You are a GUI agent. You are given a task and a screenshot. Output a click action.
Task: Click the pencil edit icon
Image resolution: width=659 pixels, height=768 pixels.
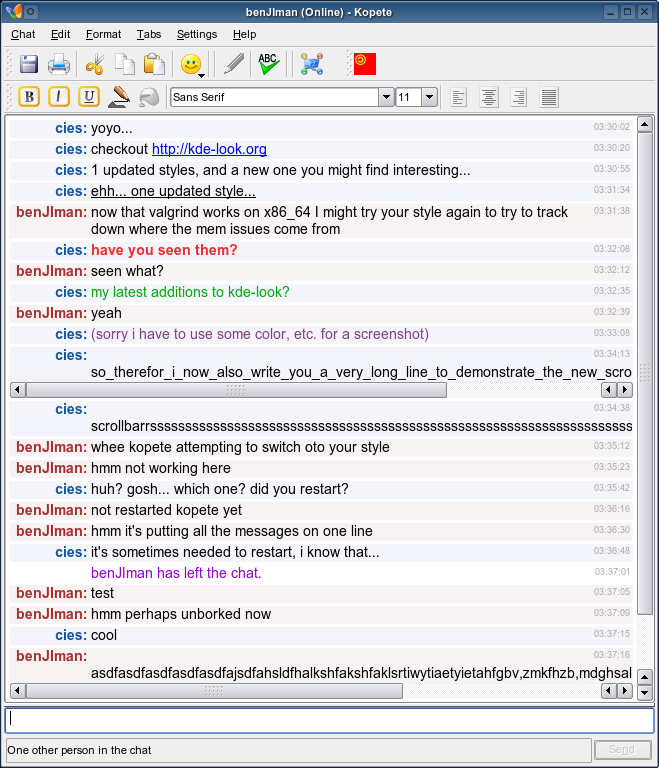(234, 64)
